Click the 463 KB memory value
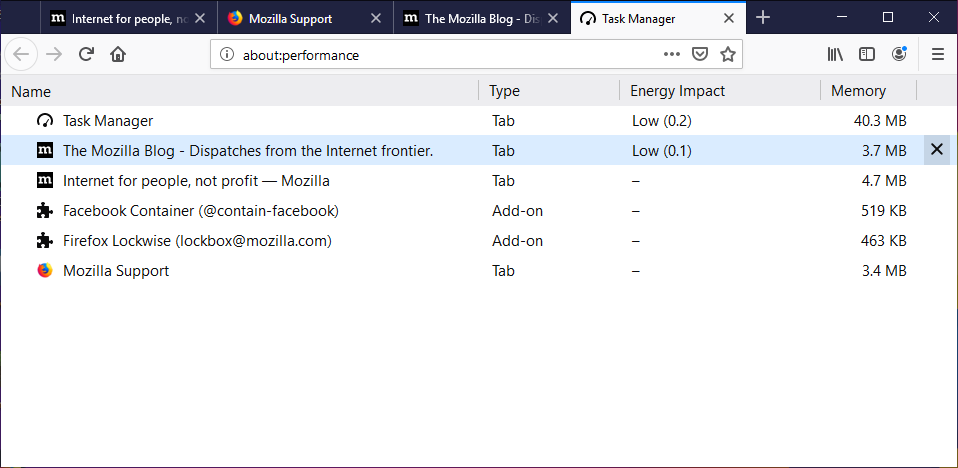Screen dimensions: 958x468 tap(883, 241)
